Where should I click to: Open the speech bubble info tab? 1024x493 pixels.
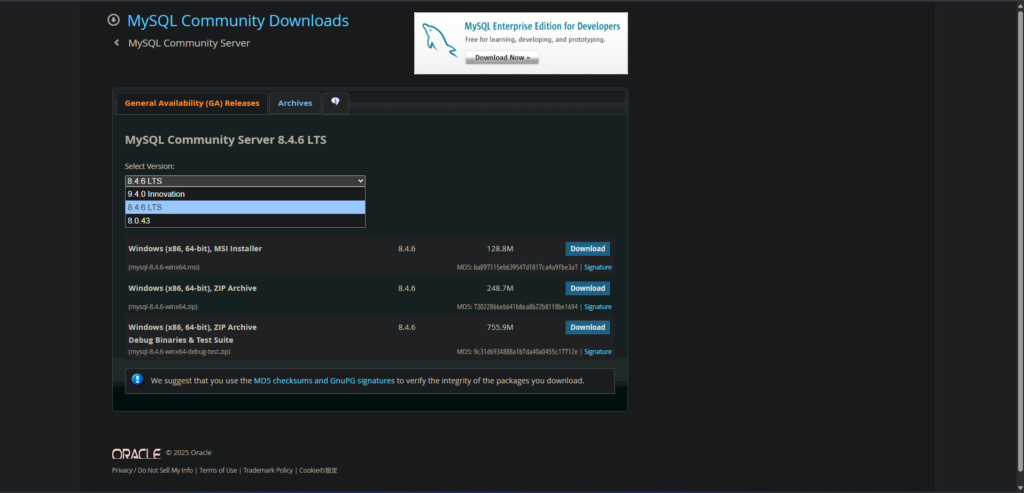click(336, 103)
